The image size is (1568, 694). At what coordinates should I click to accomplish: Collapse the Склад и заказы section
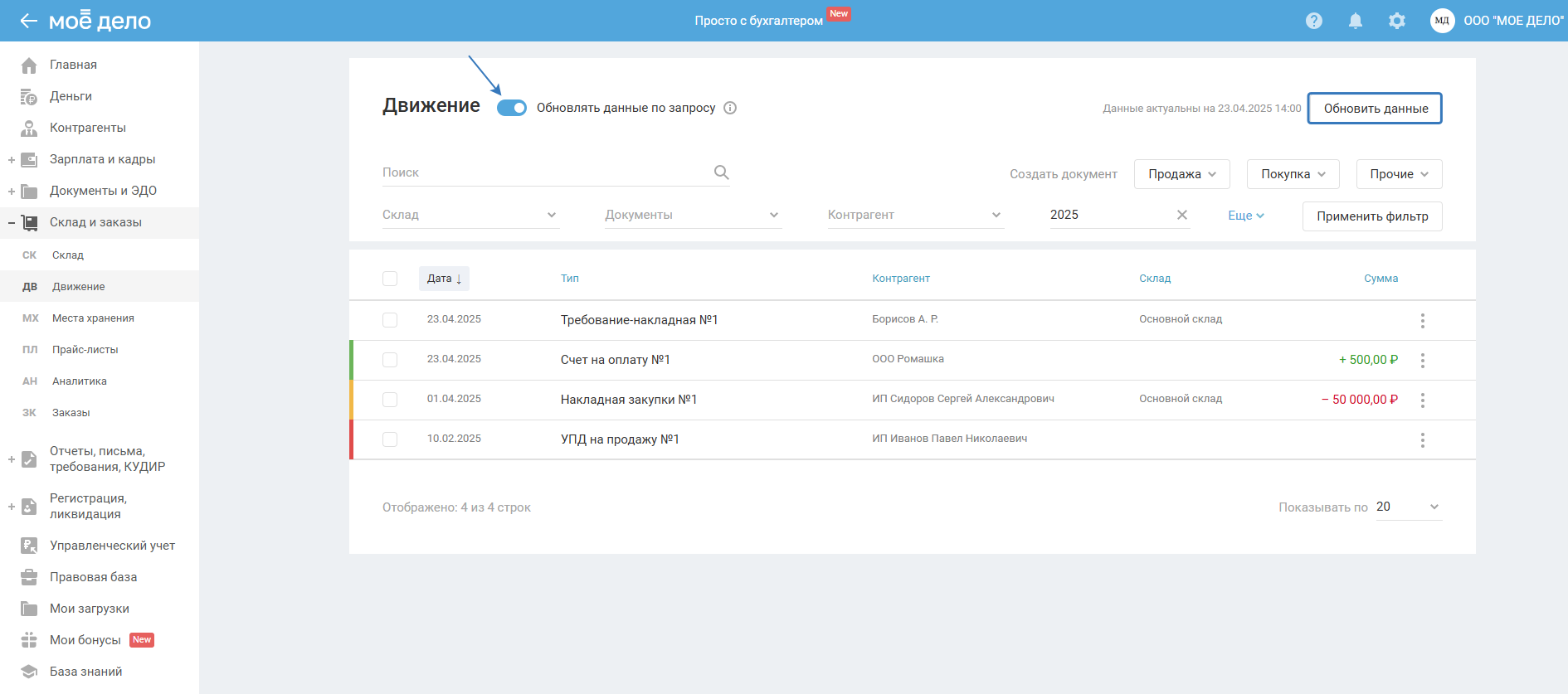pyautogui.click(x=12, y=222)
